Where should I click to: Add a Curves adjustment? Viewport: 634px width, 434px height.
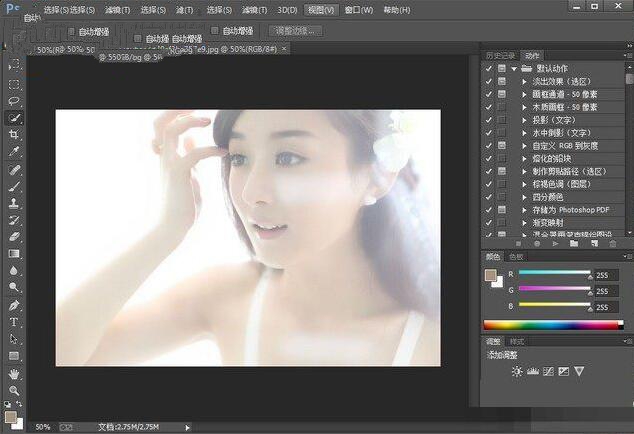[548, 371]
